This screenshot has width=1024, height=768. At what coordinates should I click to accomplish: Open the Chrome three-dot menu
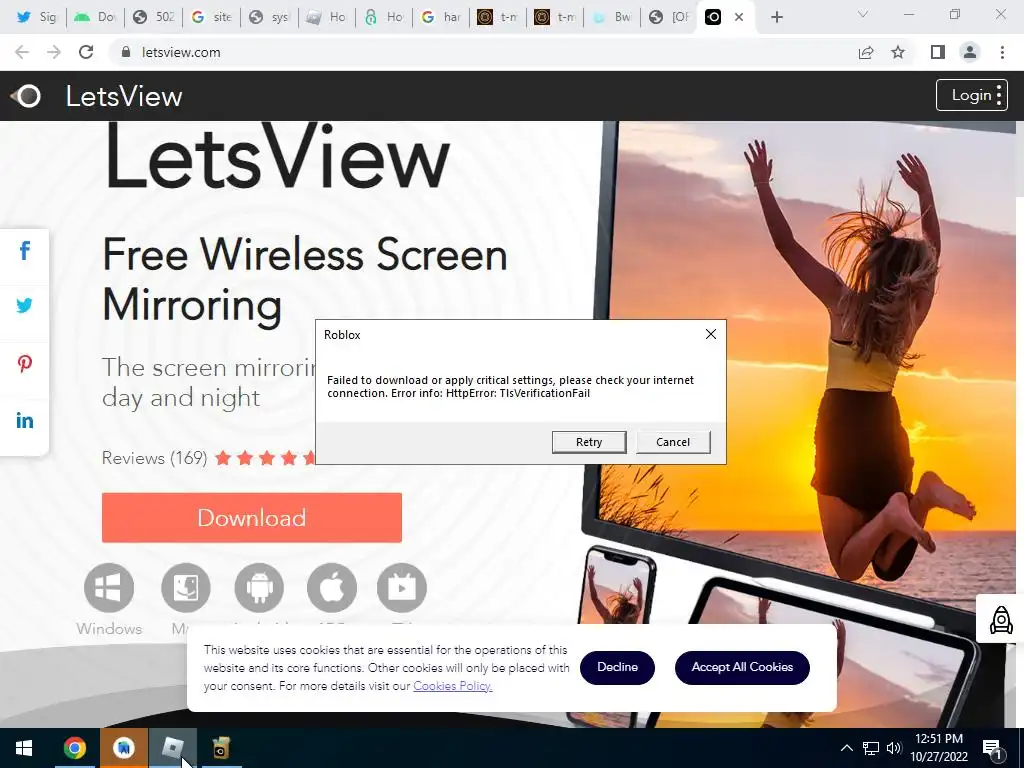[x=1002, y=52]
